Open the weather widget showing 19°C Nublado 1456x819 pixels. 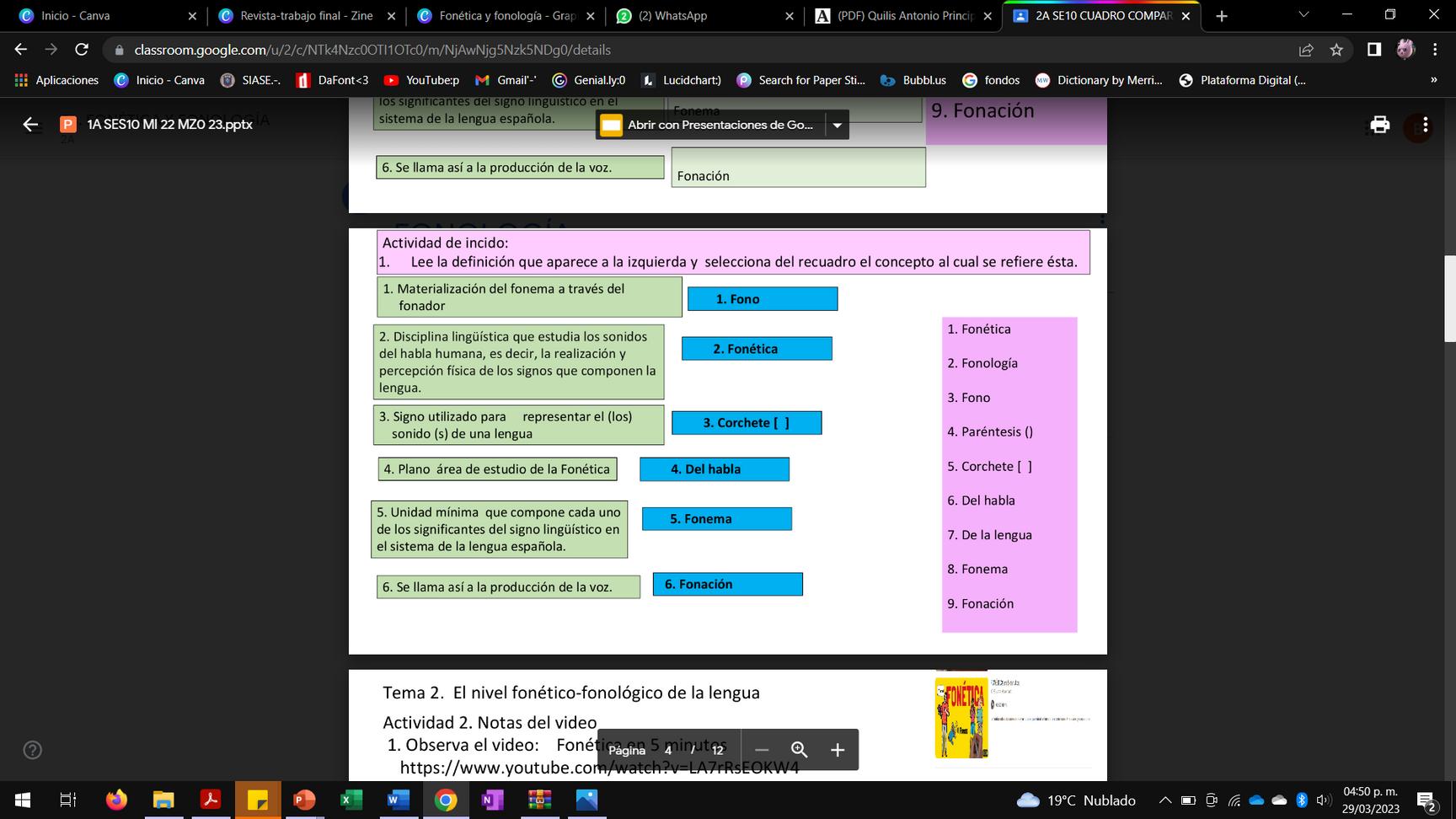point(1076,800)
